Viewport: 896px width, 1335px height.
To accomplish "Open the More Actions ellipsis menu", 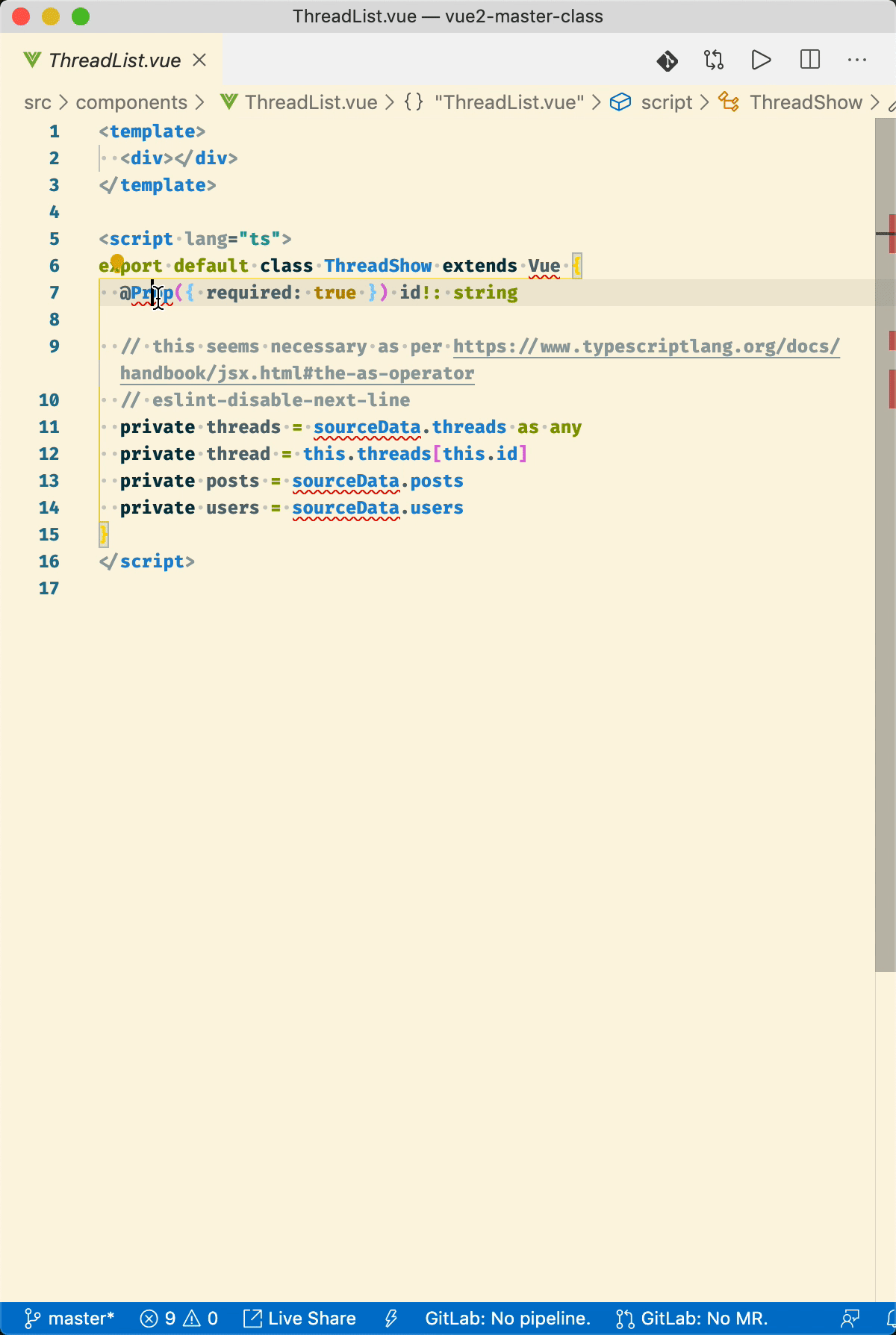I will click(x=857, y=60).
